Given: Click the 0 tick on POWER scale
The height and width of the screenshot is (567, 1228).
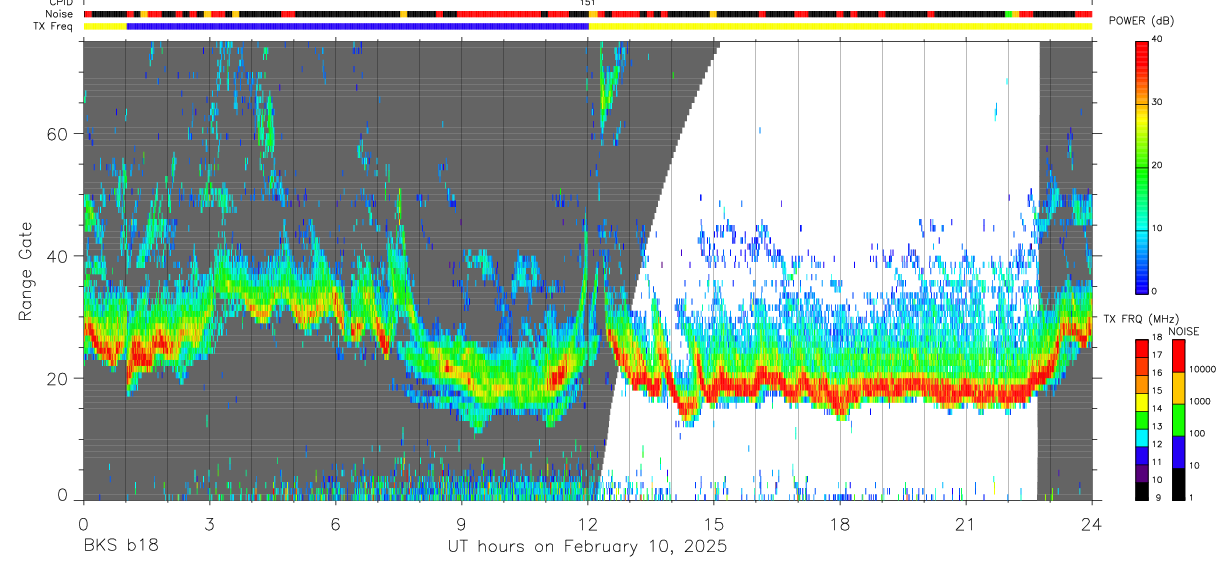Looking at the screenshot, I should pyautogui.click(x=1155, y=291).
